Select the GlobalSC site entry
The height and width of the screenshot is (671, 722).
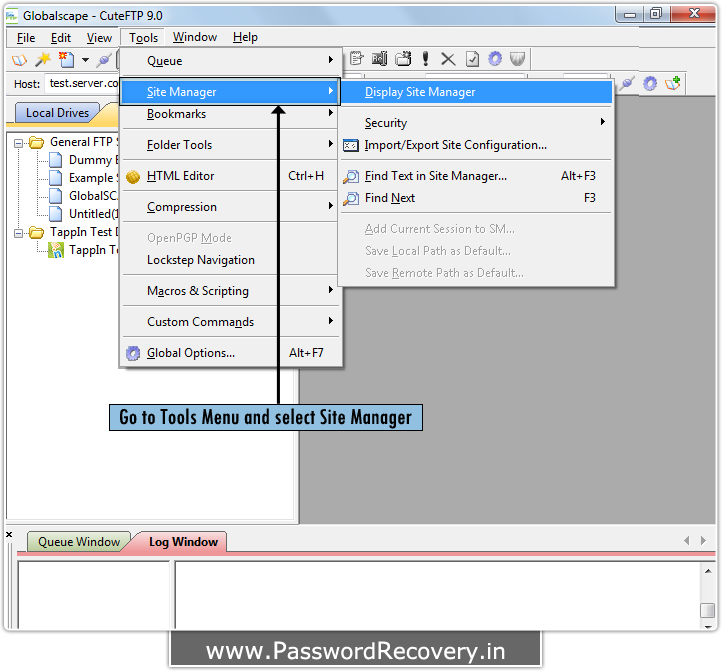click(x=93, y=196)
